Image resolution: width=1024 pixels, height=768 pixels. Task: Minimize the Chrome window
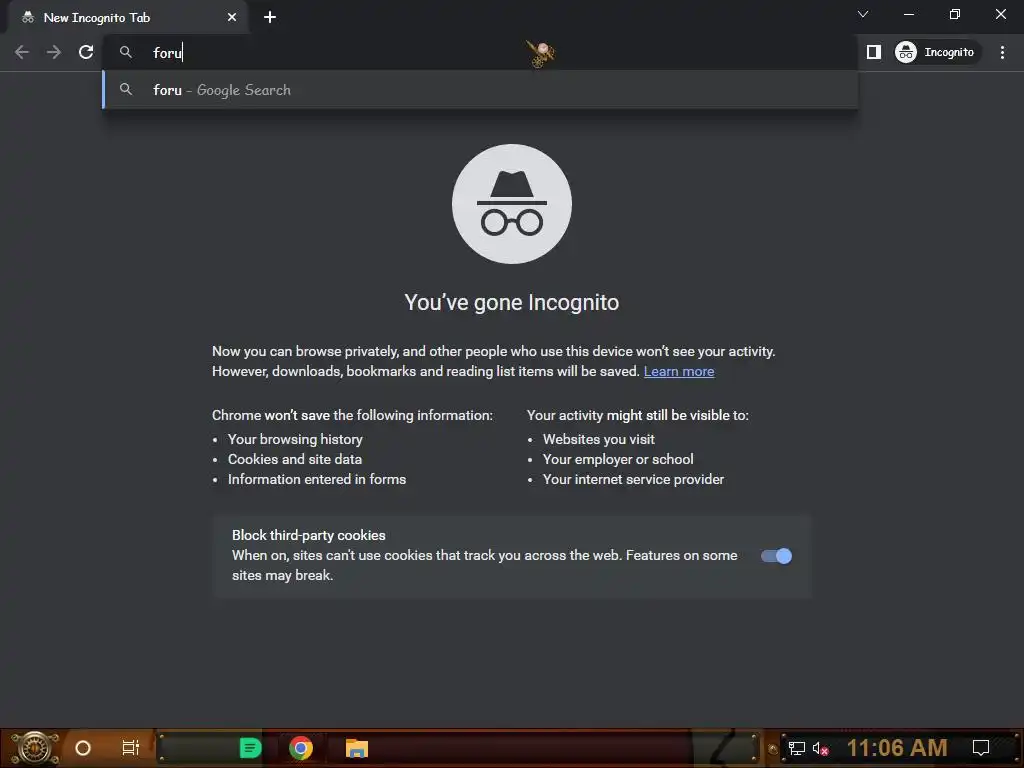point(908,14)
